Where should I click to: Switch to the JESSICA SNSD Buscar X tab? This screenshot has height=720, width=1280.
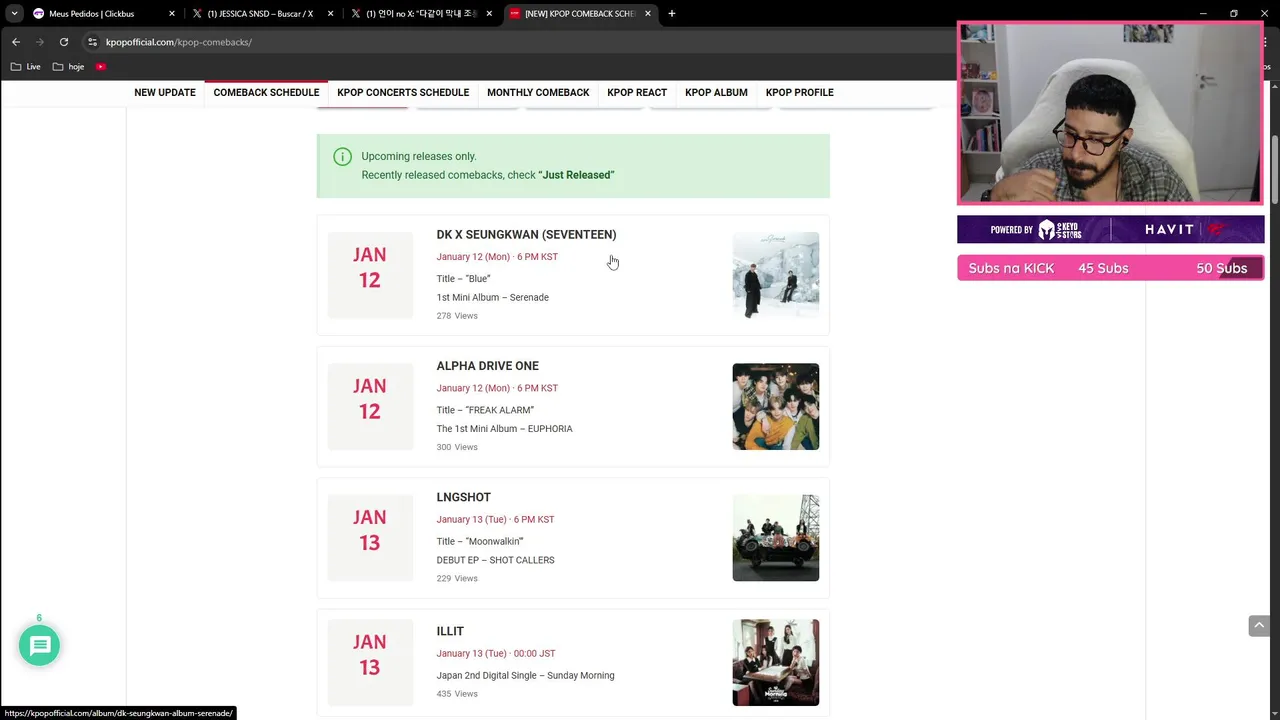[x=262, y=14]
